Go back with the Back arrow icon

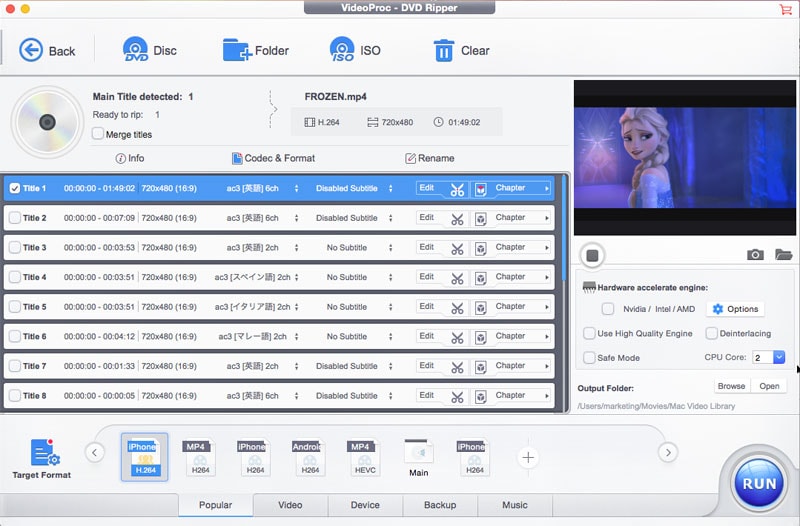coord(31,50)
